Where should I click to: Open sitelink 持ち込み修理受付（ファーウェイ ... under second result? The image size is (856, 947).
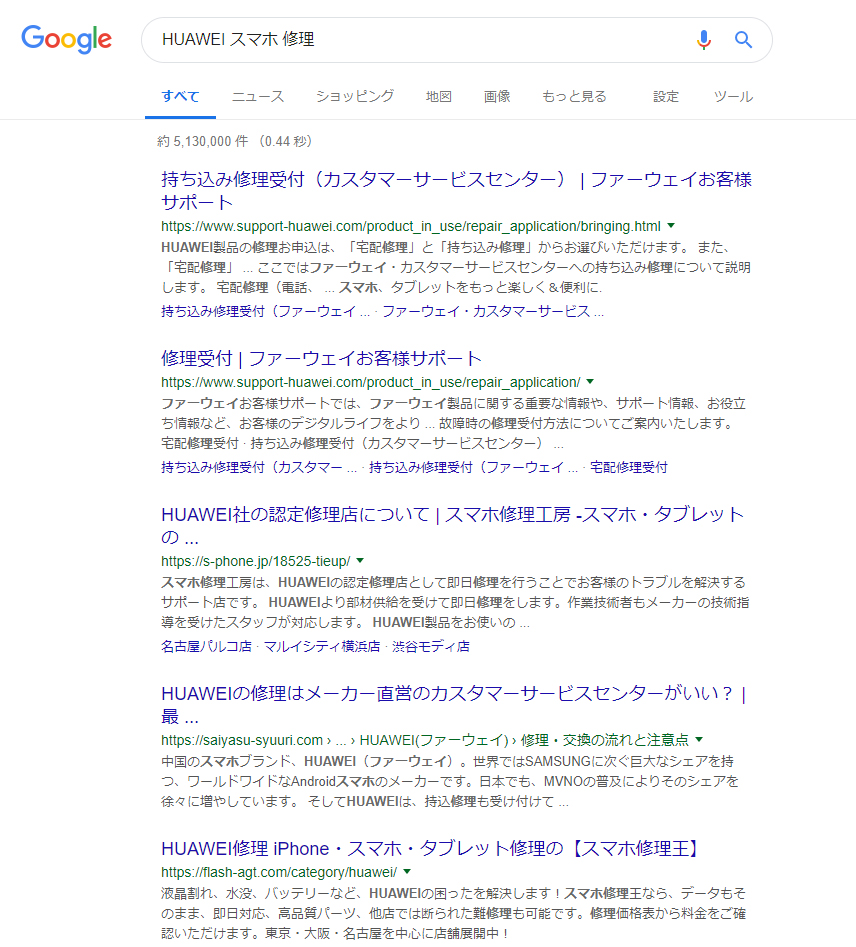[474, 467]
